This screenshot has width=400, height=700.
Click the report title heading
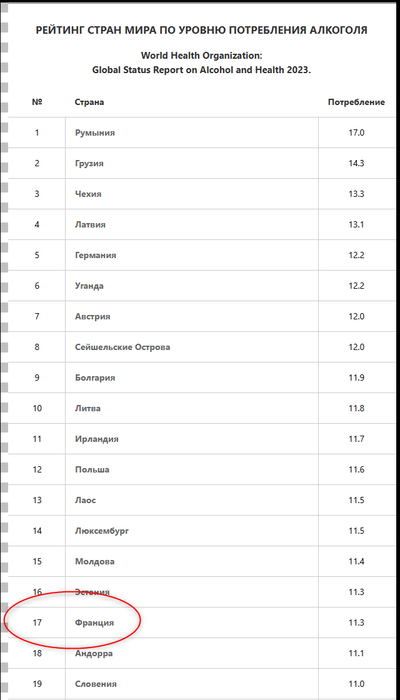pyautogui.click(x=201, y=30)
